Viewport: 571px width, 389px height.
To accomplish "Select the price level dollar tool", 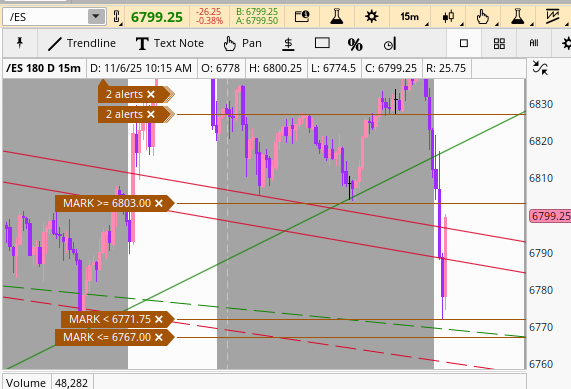I will point(288,44).
